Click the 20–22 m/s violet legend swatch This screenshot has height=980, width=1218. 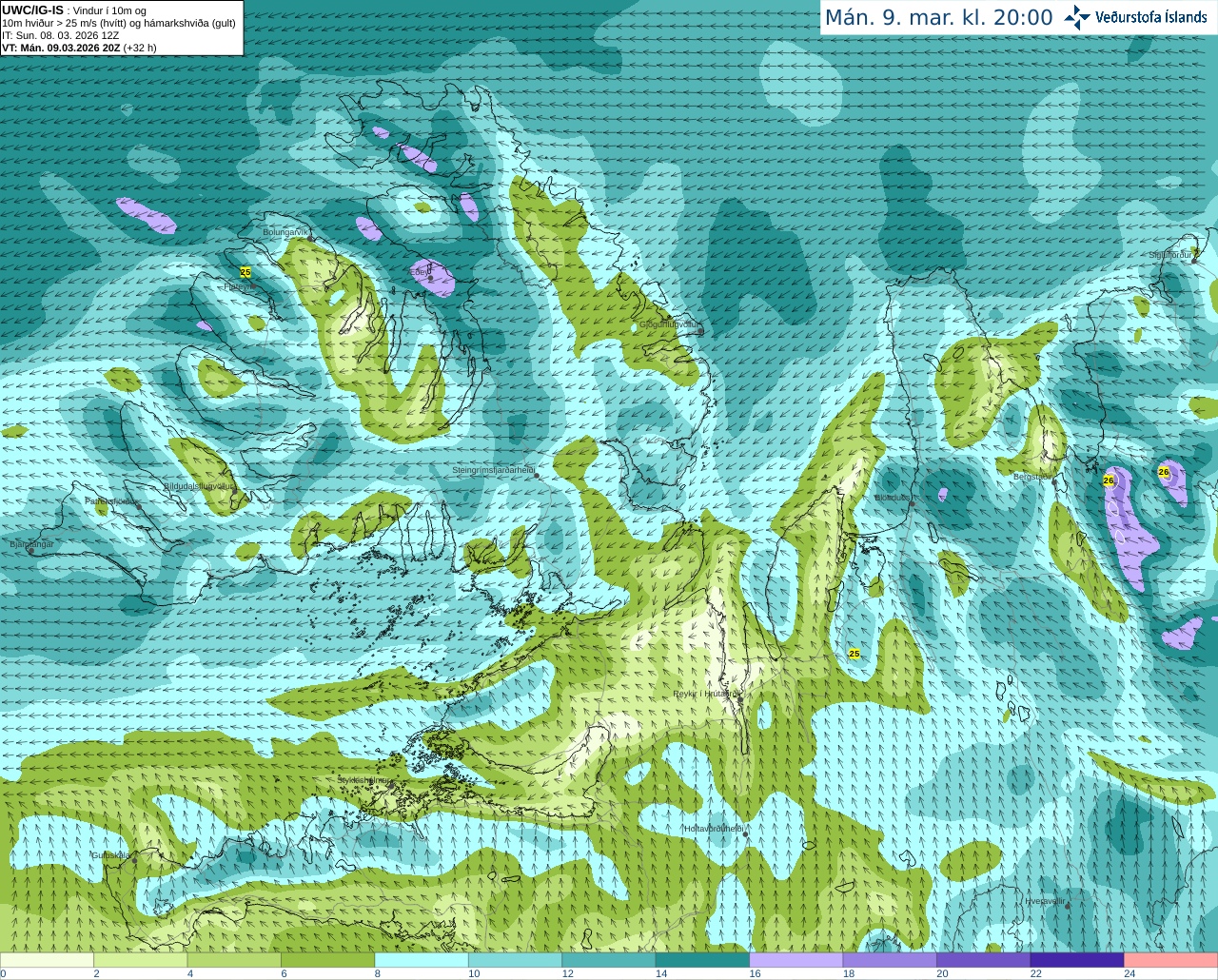(984, 960)
